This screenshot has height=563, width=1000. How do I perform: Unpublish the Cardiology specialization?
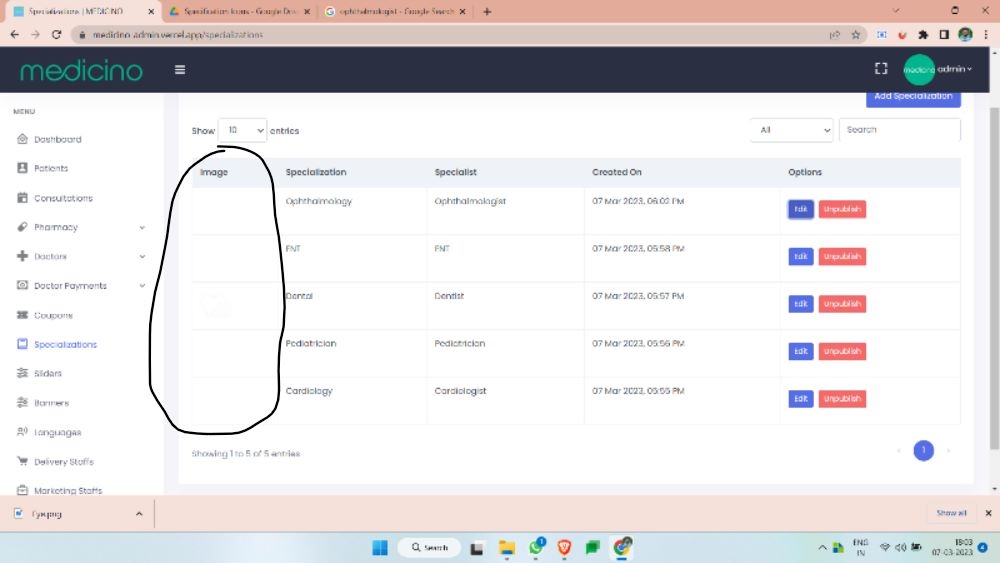pyautogui.click(x=842, y=399)
